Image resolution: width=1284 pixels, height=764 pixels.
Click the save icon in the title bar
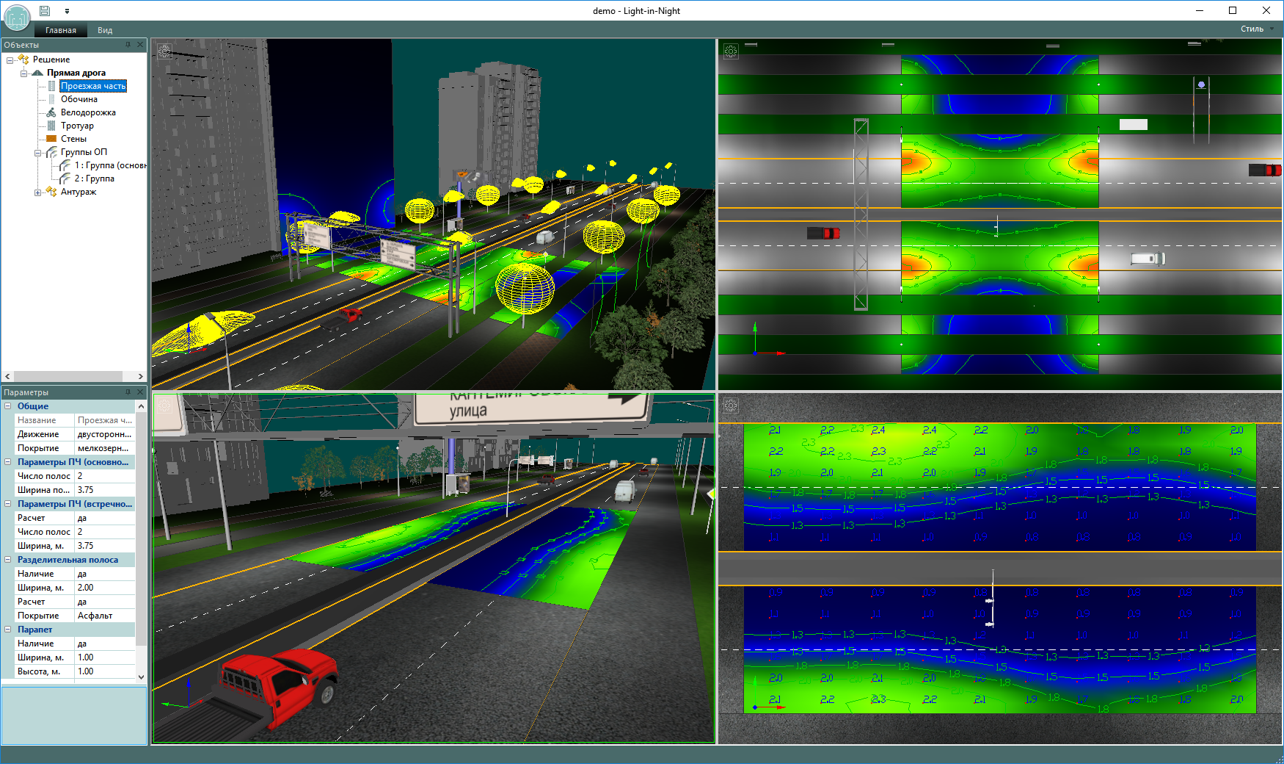point(45,10)
